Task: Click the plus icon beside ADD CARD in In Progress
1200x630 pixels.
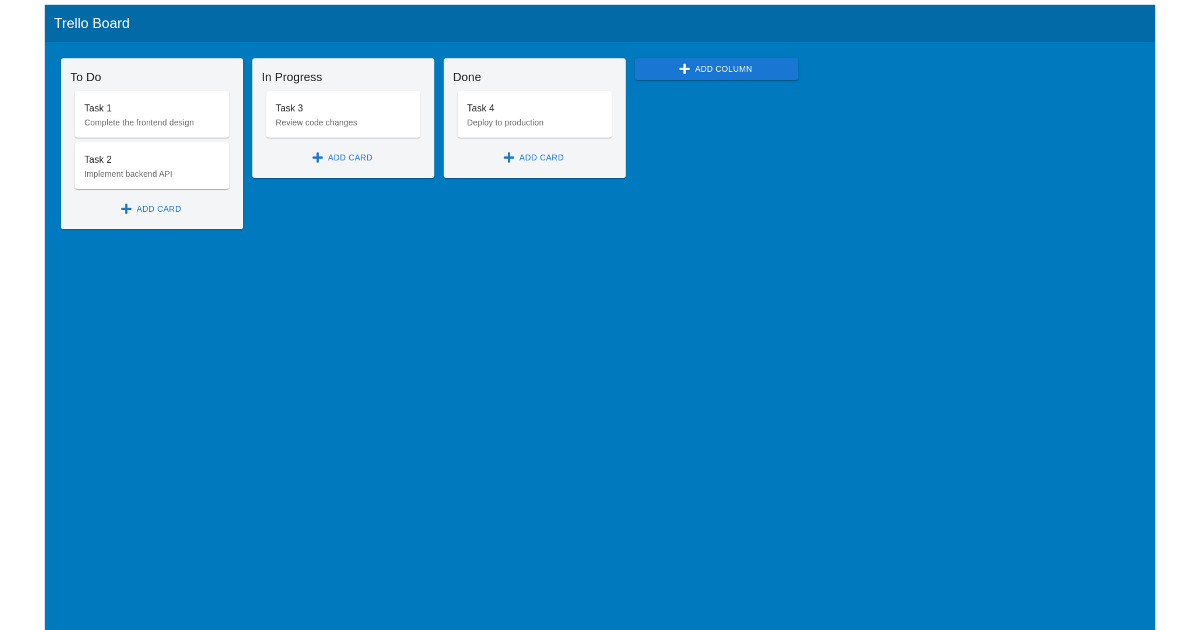Action: coord(317,157)
